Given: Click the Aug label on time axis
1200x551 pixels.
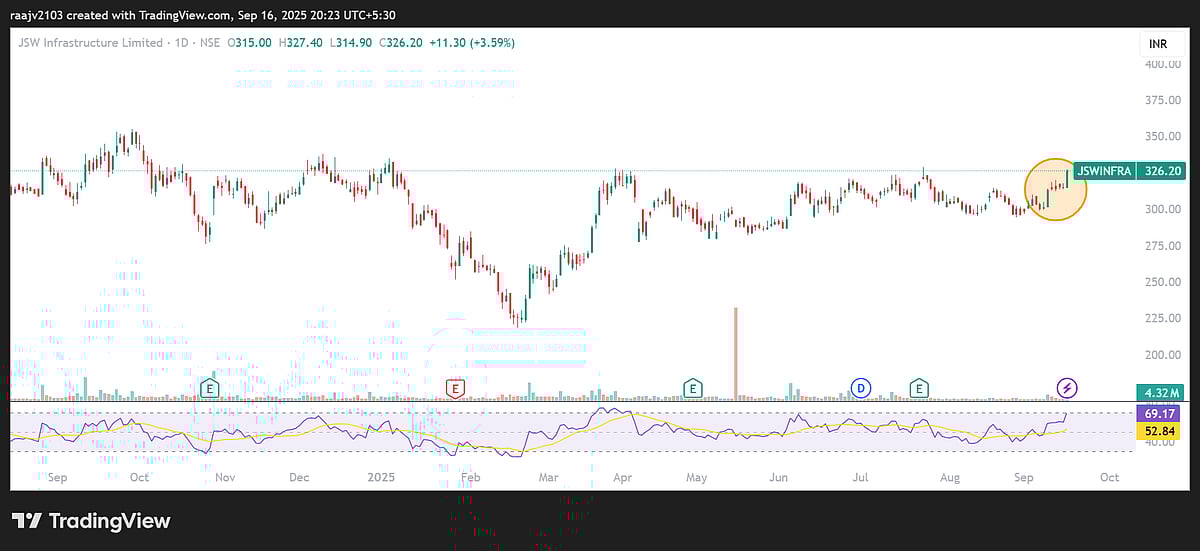Looking at the screenshot, I should point(950,478).
